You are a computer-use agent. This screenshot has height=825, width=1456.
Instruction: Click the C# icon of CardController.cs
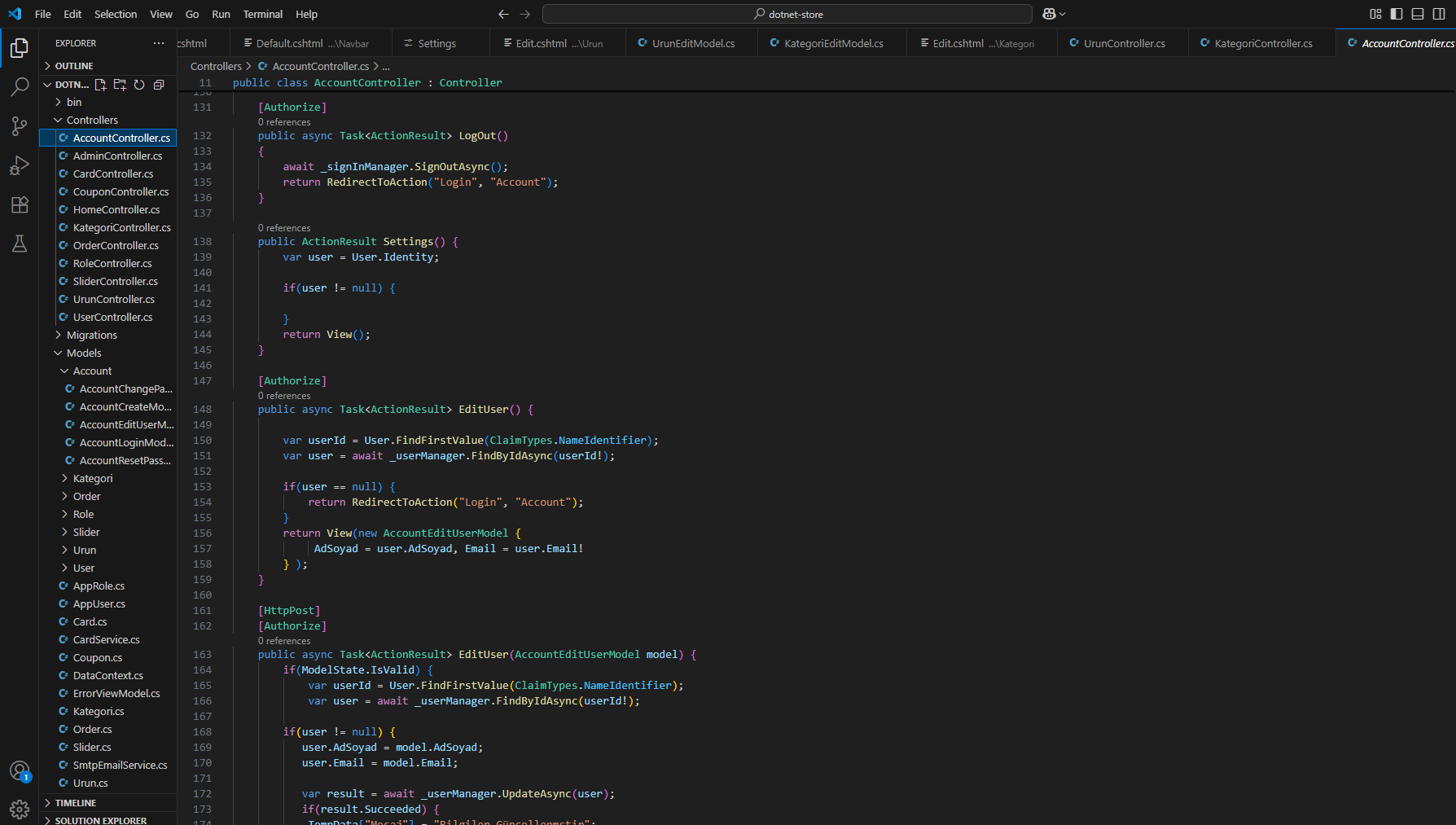pos(64,173)
